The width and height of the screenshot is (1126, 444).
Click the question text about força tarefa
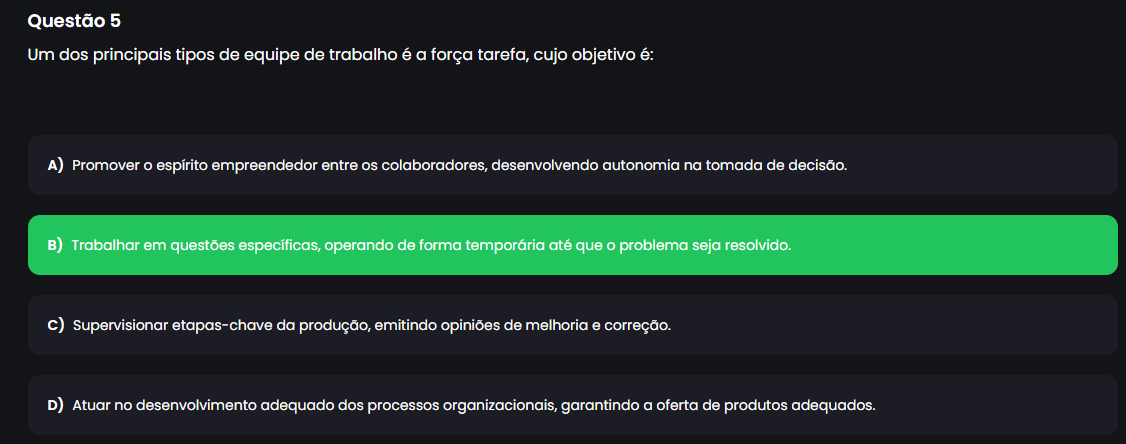tap(340, 54)
